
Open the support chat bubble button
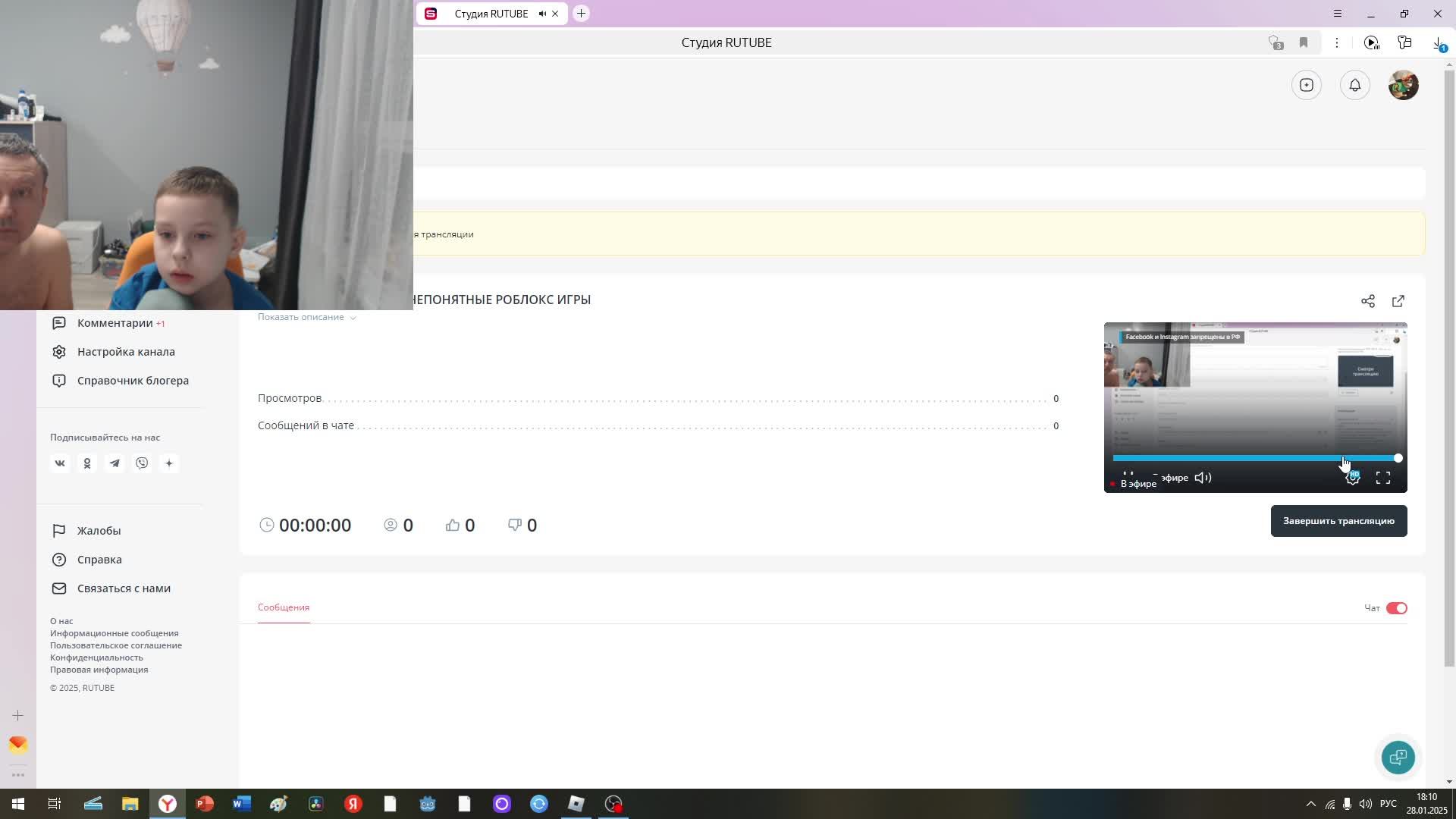click(1398, 757)
